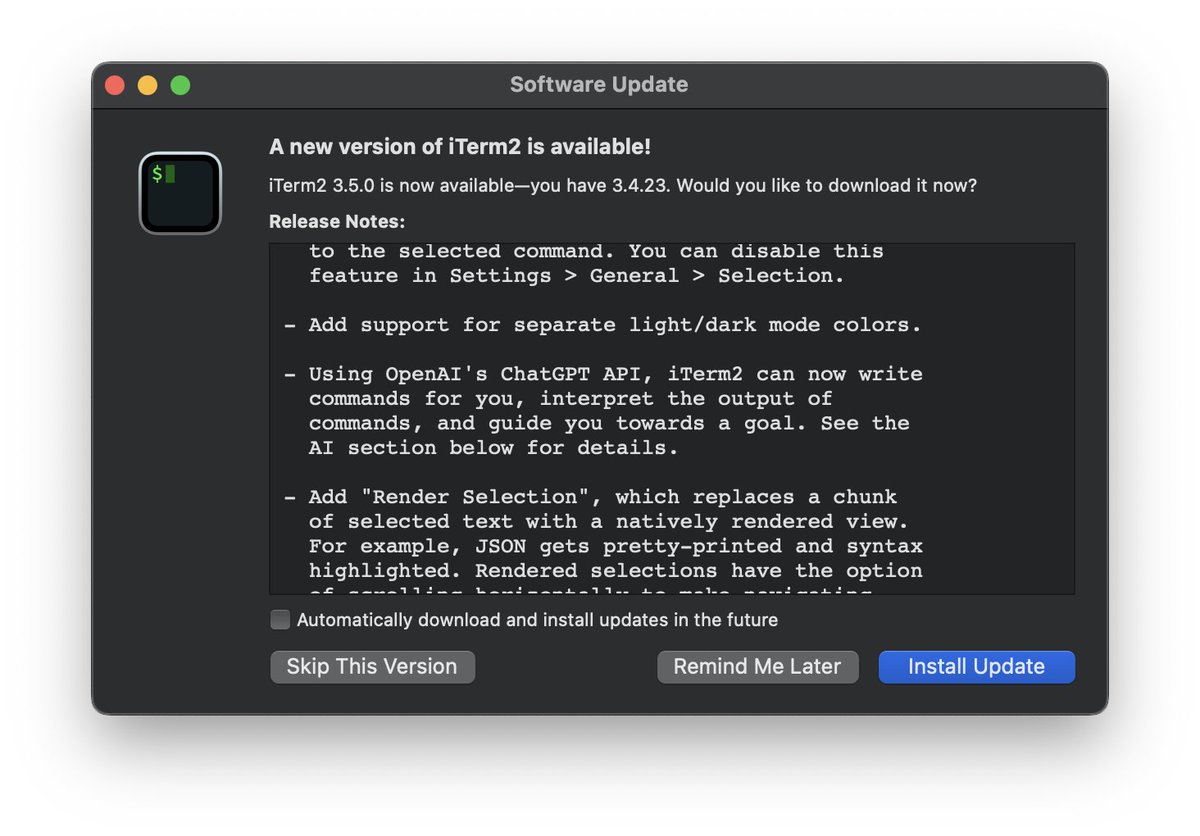
Task: Click line 'highlighted. Rendered selections have the option'
Action: [x=616, y=571]
